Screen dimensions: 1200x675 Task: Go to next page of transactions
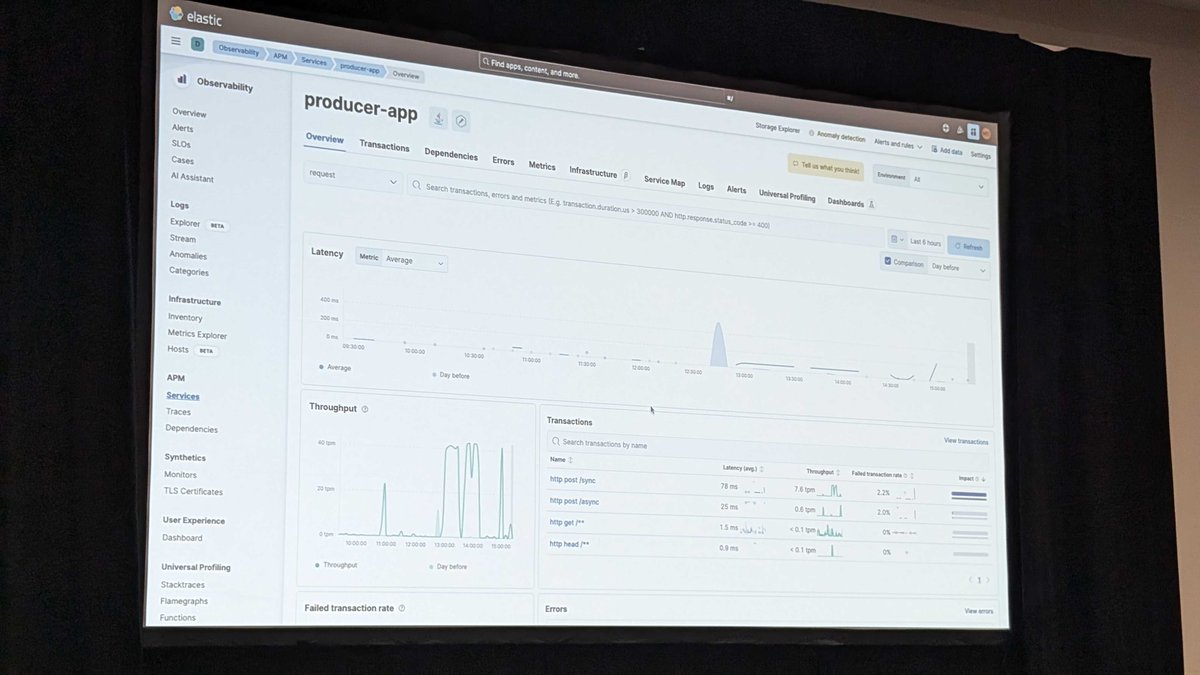(988, 580)
